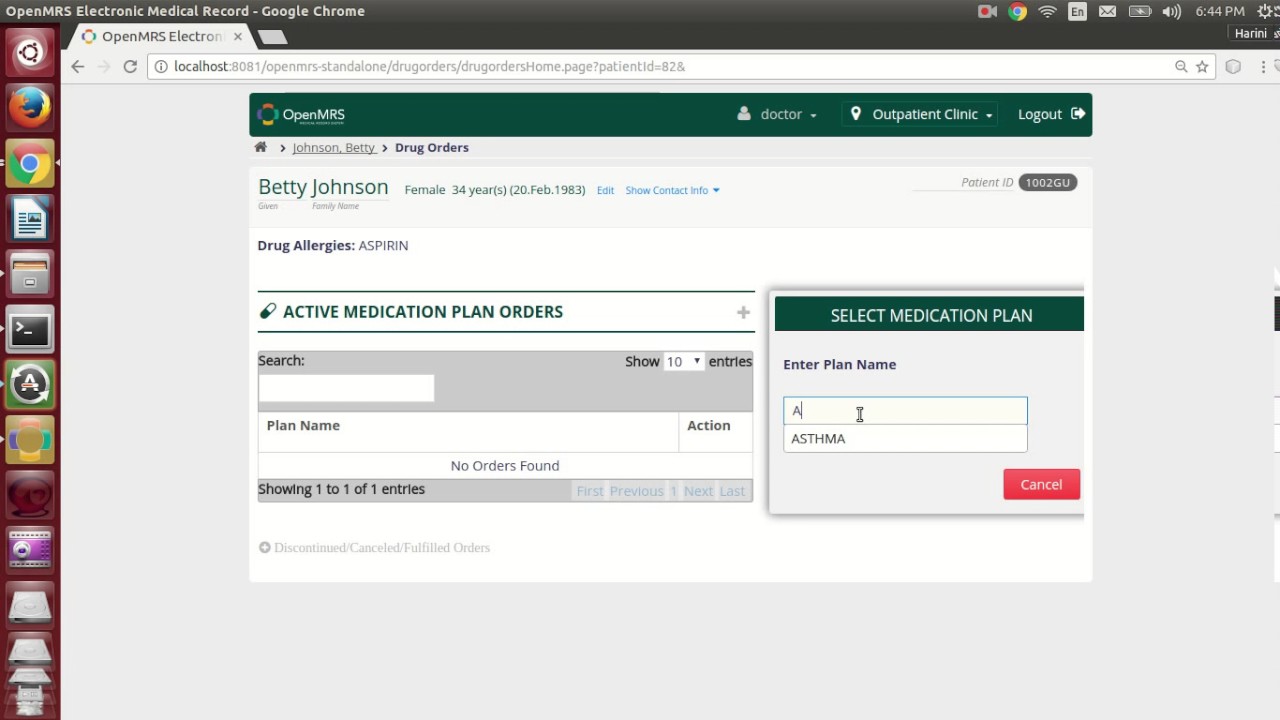Click the Patient ID badge 1002GU
The width and height of the screenshot is (1280, 720).
(1047, 182)
